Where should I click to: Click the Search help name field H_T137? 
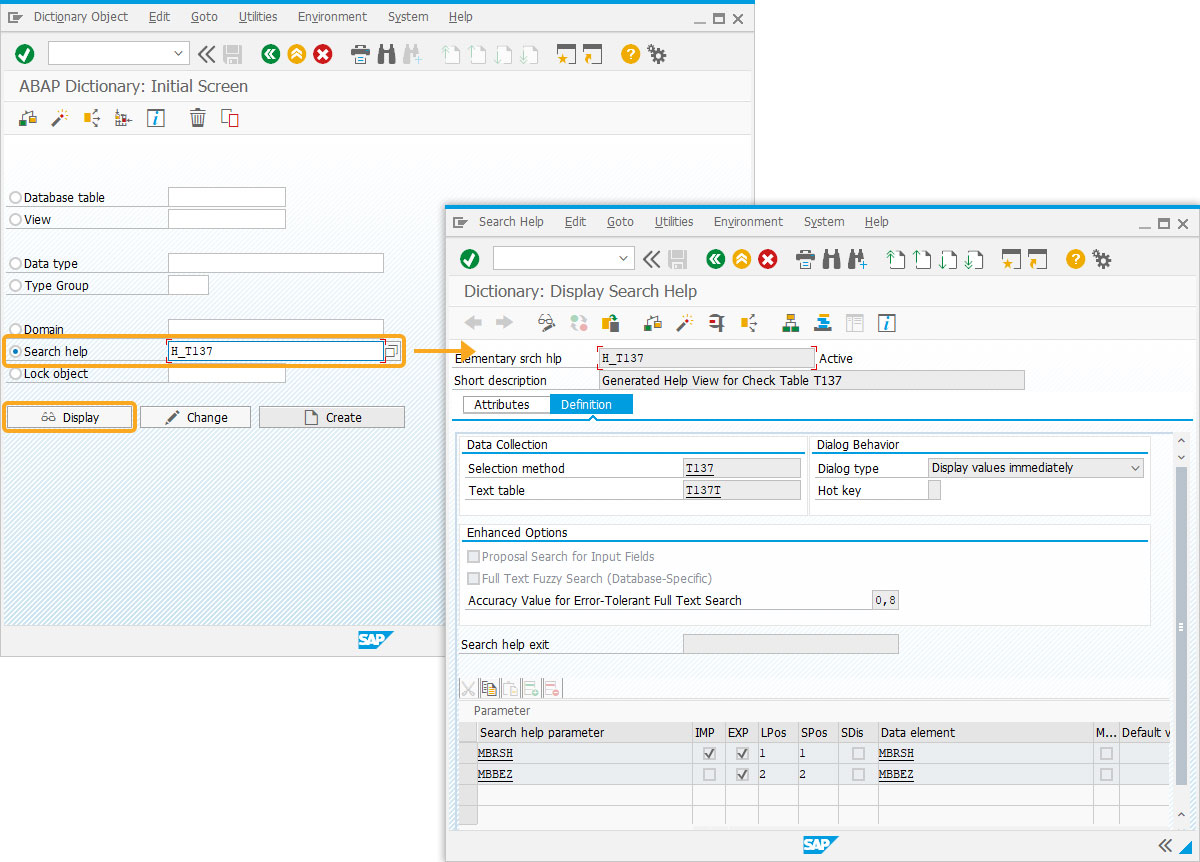276,351
